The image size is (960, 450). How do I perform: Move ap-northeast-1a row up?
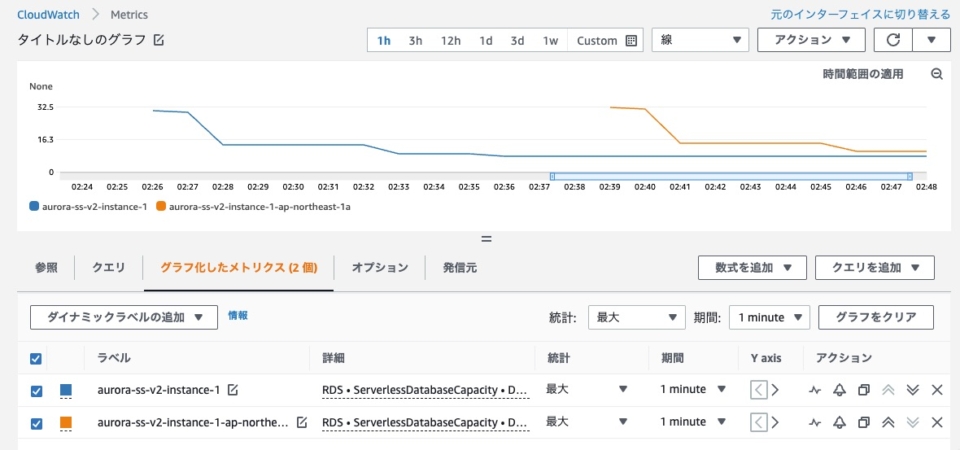[x=888, y=422]
